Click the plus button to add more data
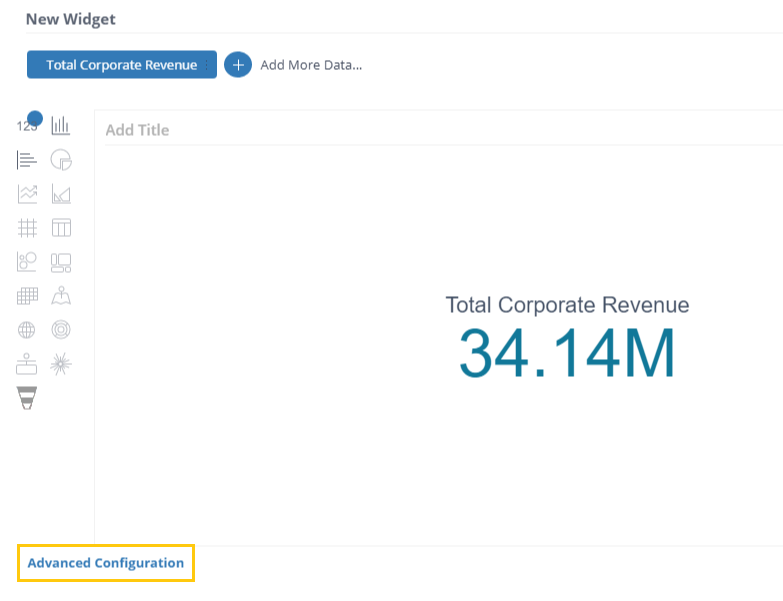The width and height of the screenshot is (783, 601). 238,65
